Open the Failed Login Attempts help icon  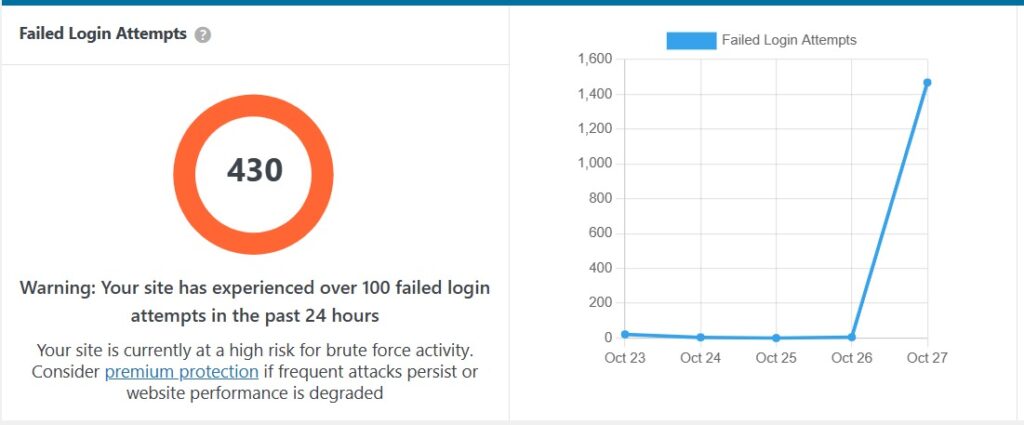[203, 35]
